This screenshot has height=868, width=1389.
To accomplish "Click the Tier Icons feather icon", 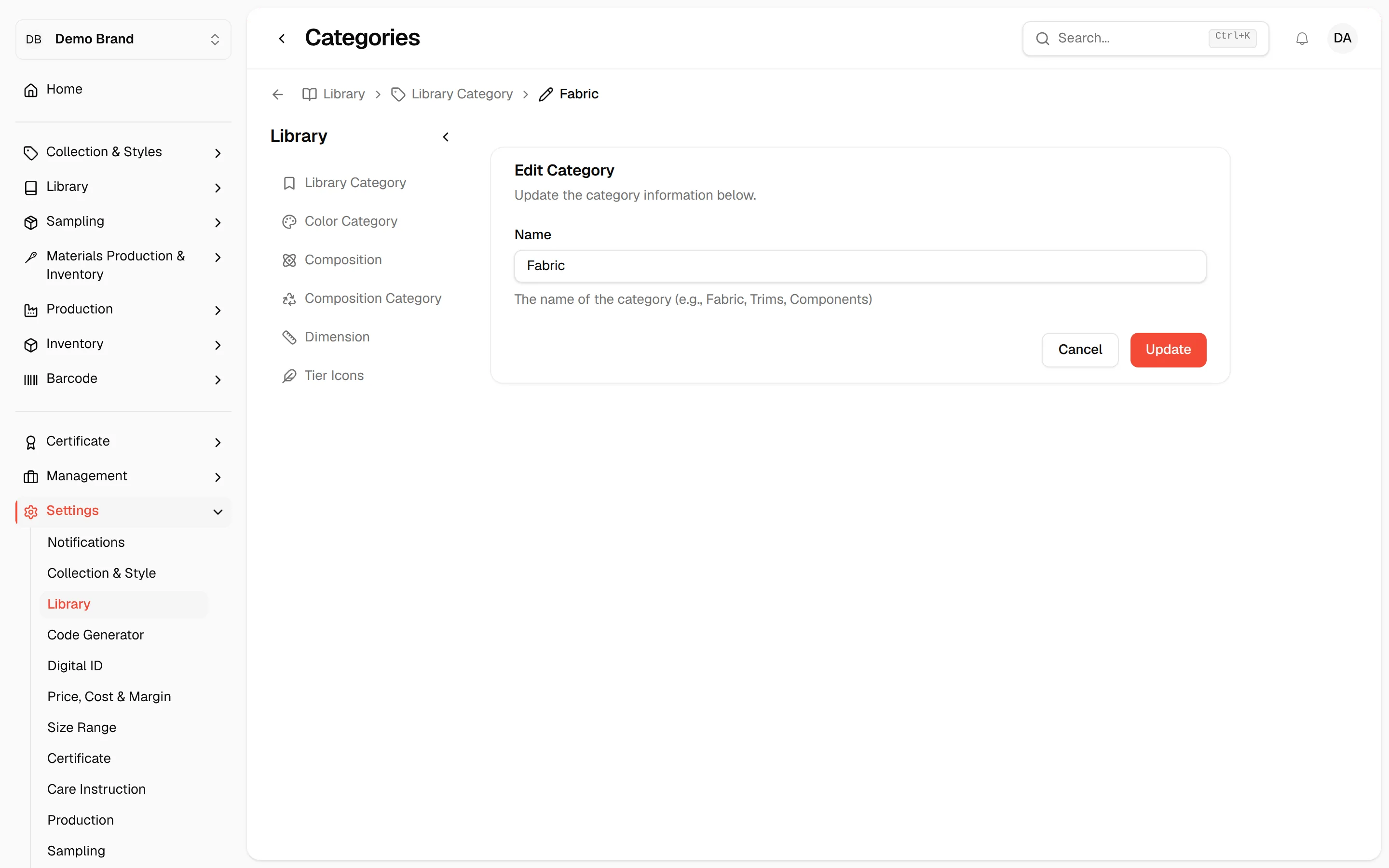I will 289,376.
